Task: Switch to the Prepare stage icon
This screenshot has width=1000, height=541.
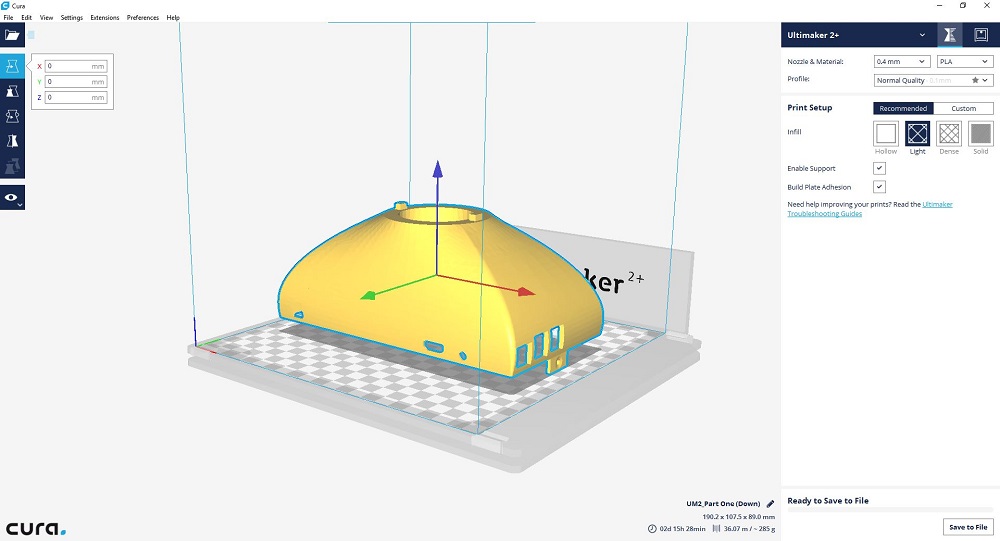Action: coord(950,35)
